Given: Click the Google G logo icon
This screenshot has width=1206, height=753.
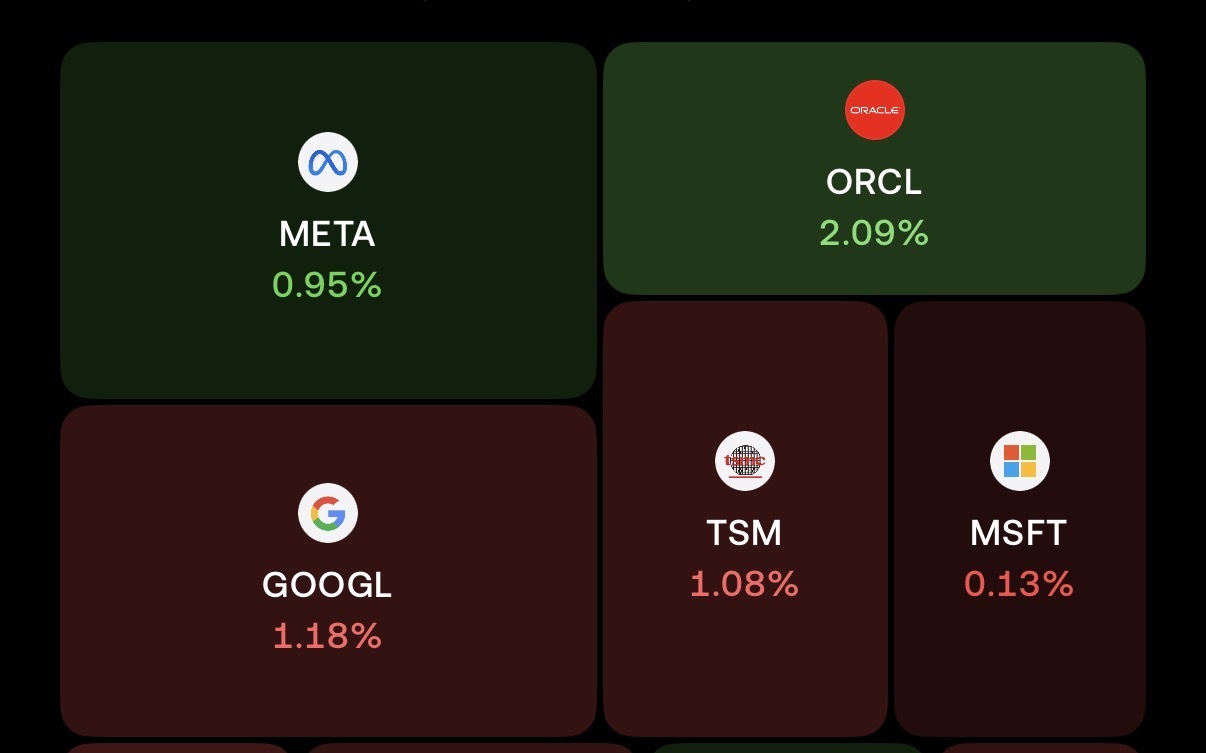Looking at the screenshot, I should click(x=328, y=513).
